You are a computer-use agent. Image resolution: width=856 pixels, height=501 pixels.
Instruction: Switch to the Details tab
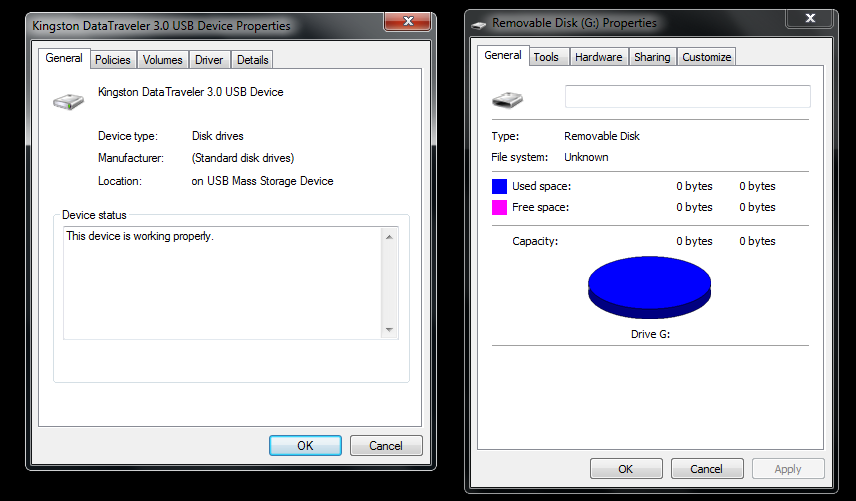252,60
